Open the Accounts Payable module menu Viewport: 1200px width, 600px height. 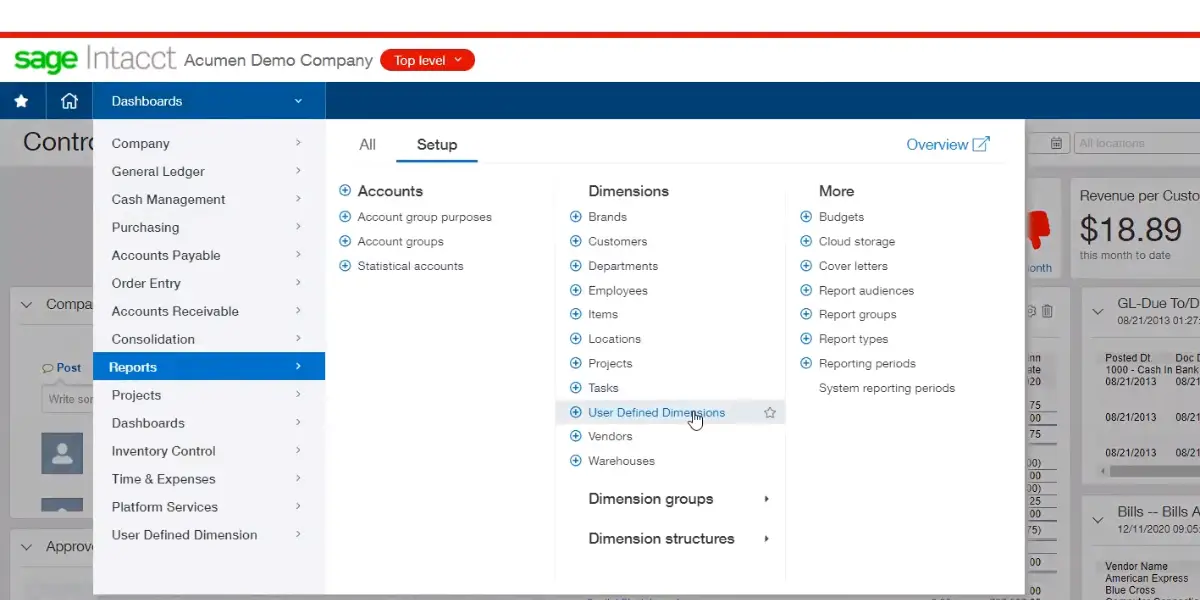[209, 255]
